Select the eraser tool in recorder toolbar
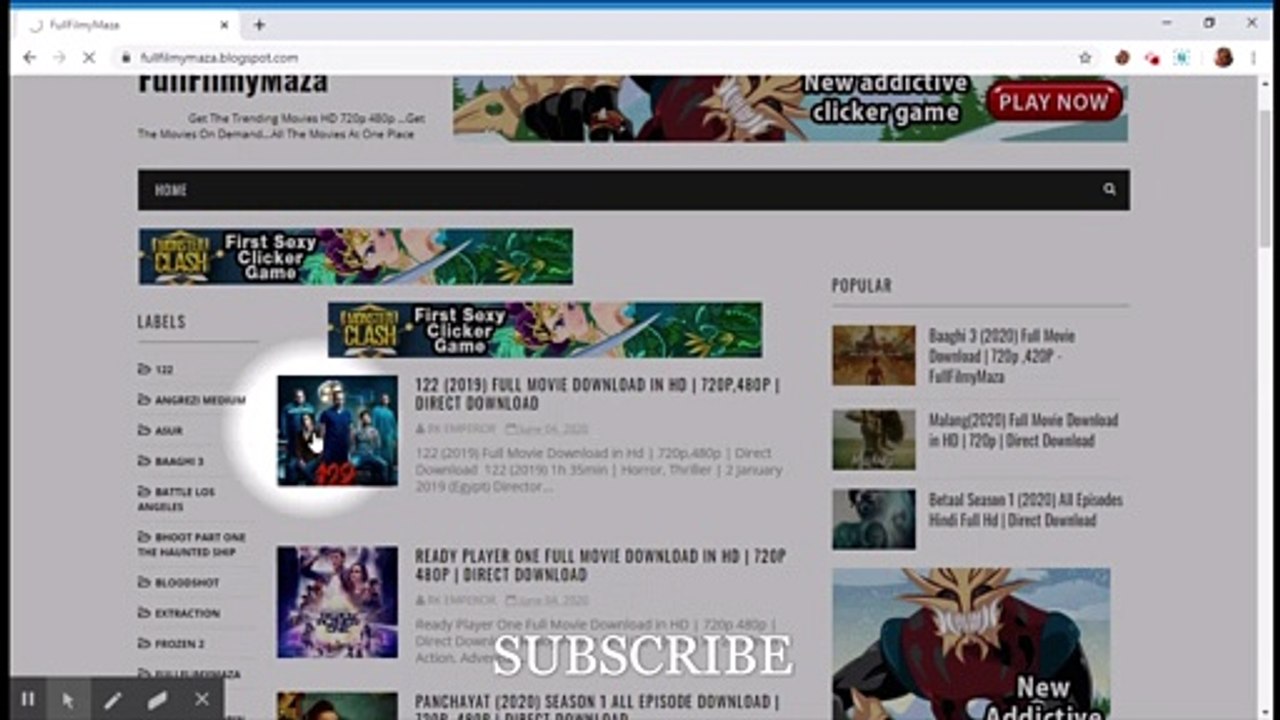Viewport: 1280px width, 720px height. [157, 699]
